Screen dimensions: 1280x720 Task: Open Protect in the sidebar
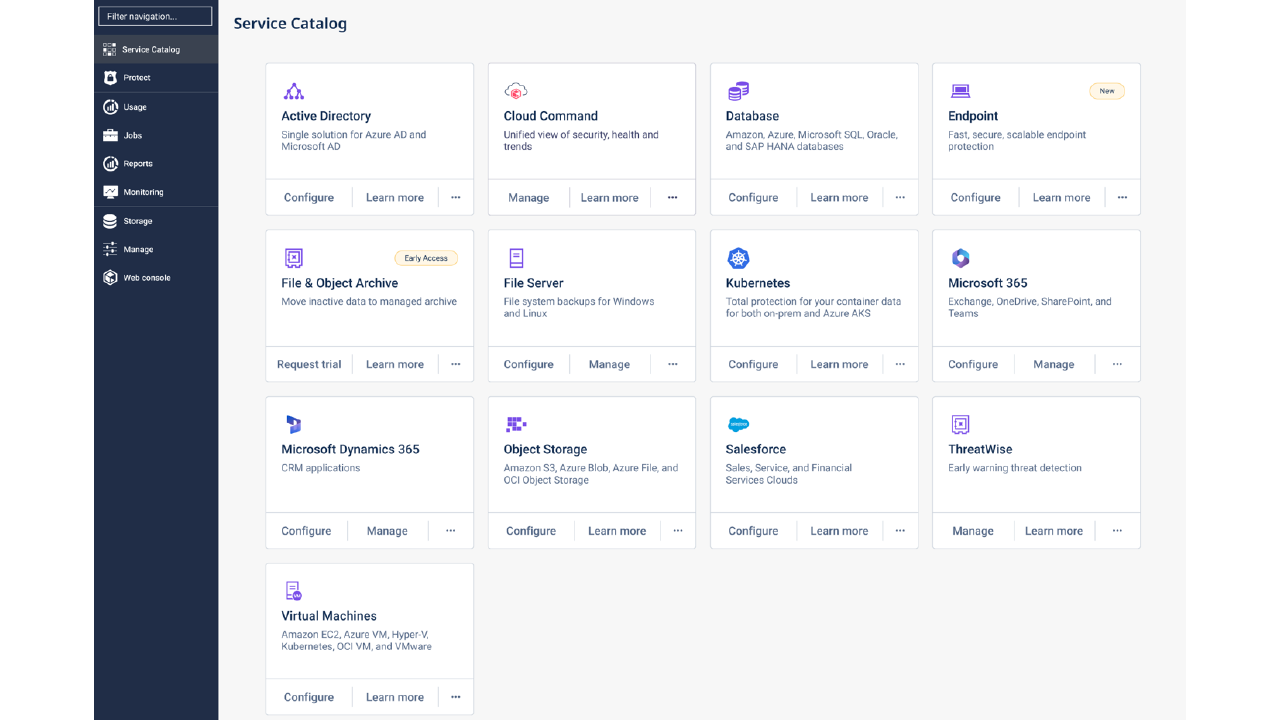click(137, 78)
